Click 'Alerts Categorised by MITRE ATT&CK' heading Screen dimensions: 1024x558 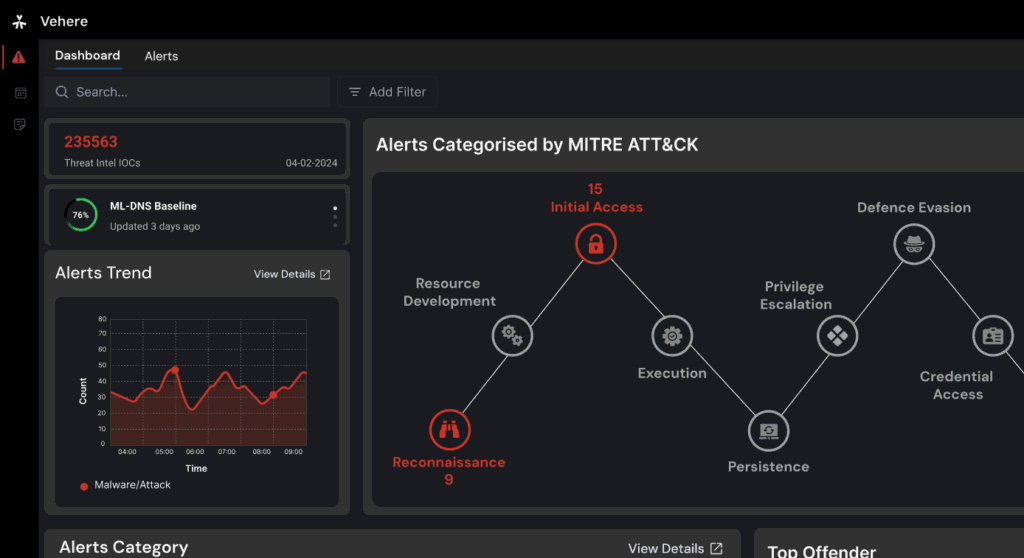pos(537,145)
